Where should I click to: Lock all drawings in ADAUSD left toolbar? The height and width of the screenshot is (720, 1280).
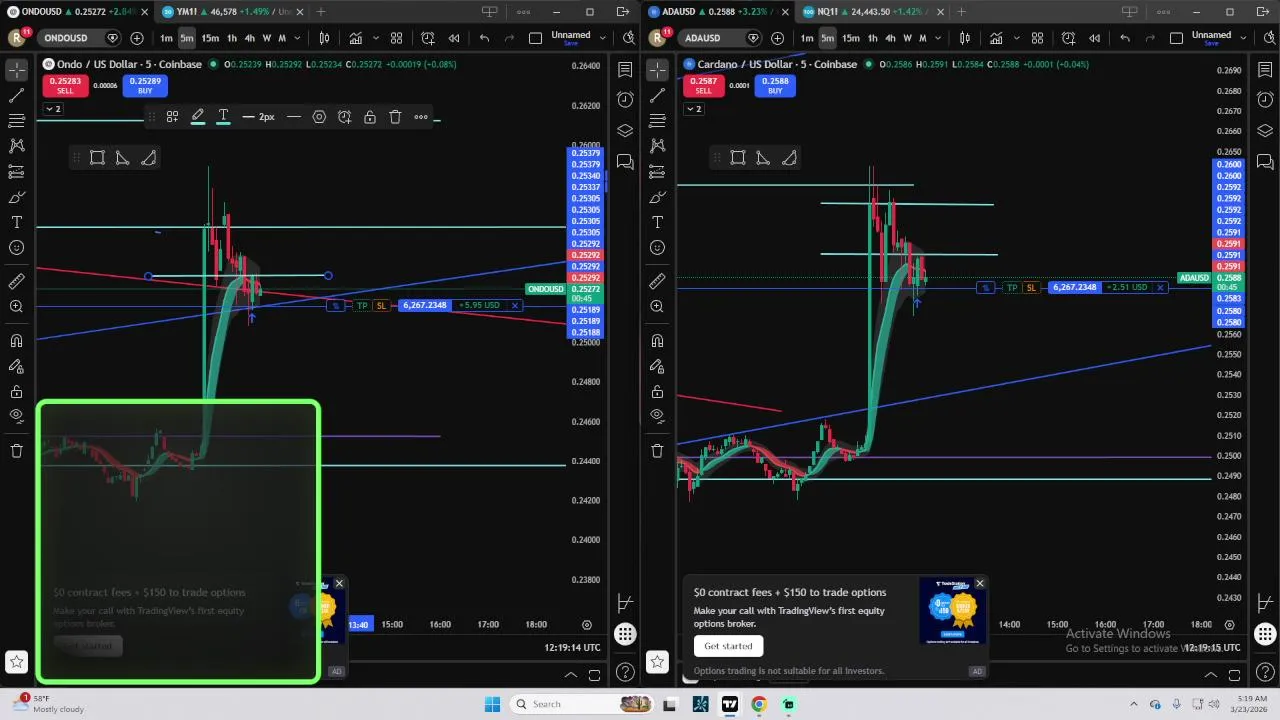pyautogui.click(x=657, y=392)
